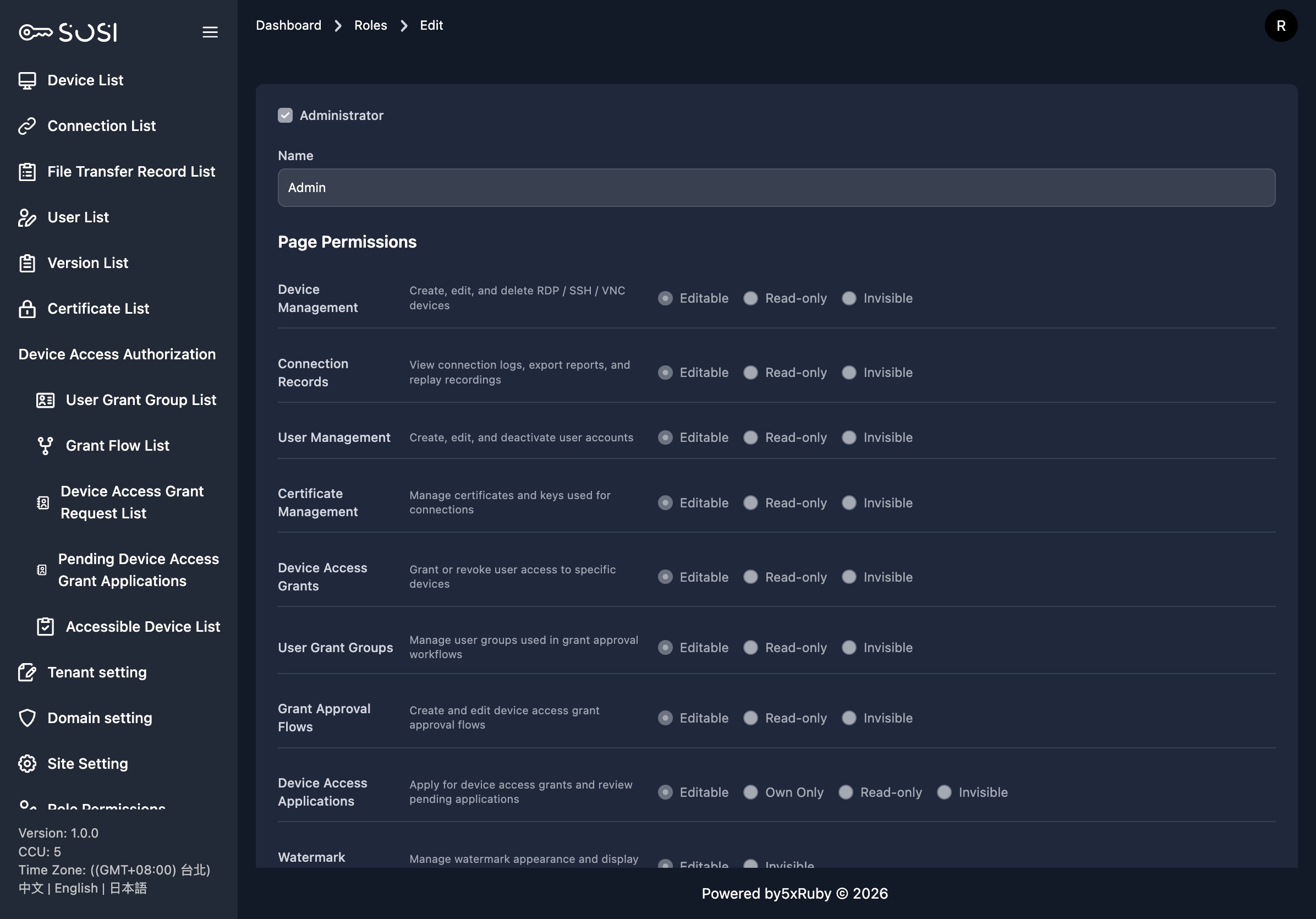Open Certificate List in sidebar
The image size is (1316, 919).
[x=98, y=309]
